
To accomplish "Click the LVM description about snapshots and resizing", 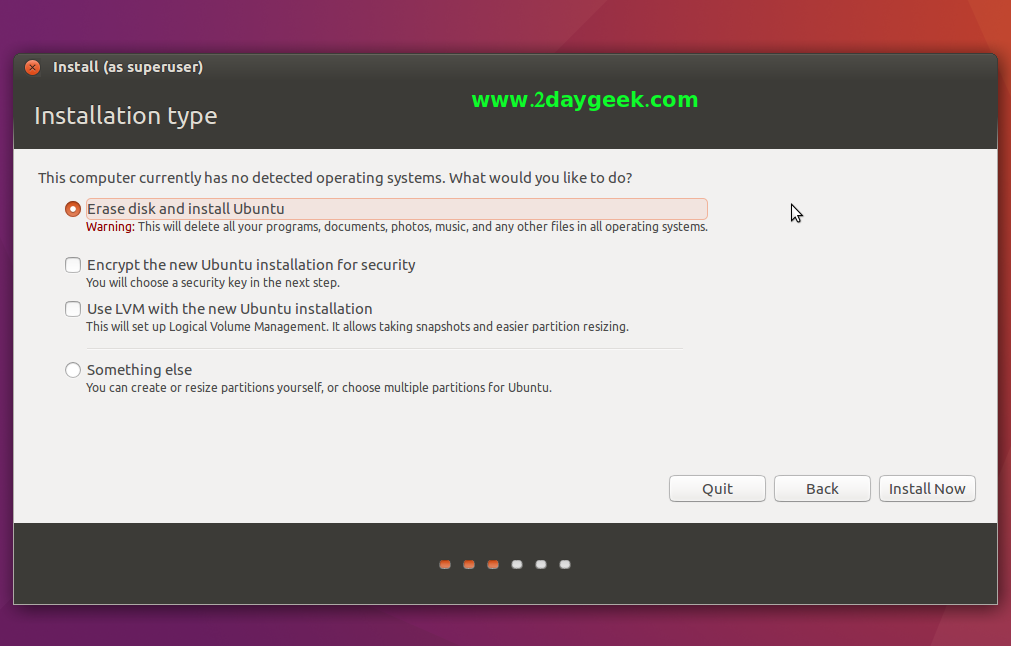I will tap(357, 327).
